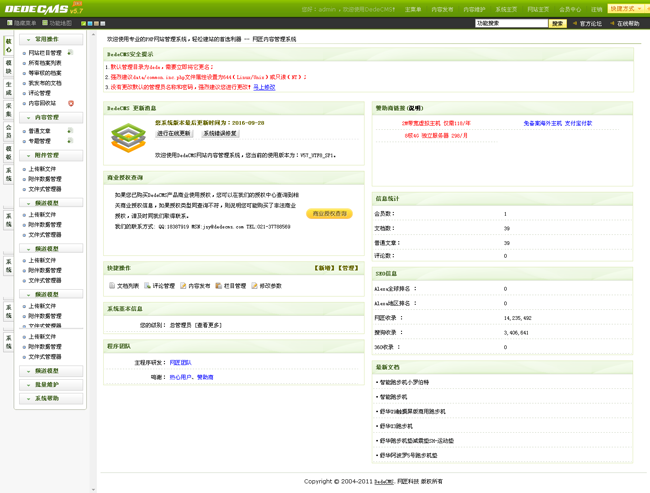Viewport: 650px width, 493px height.
Task: Click the document icon beside 网站栏目管理
Action: tap(70, 53)
